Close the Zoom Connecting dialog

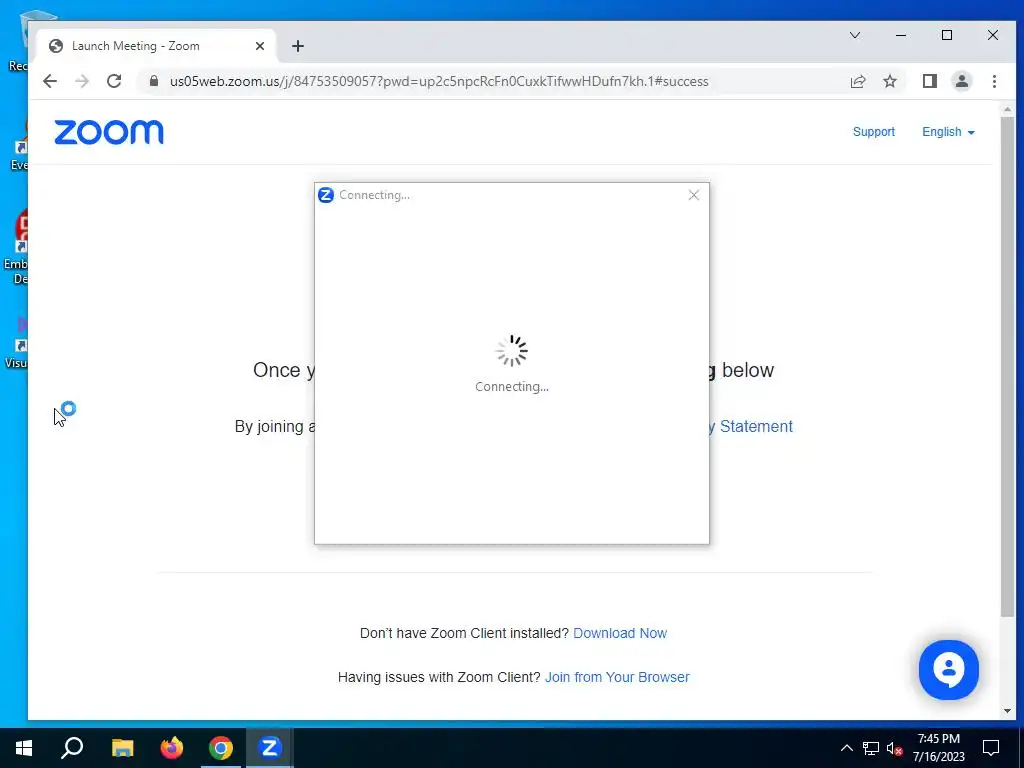(694, 195)
